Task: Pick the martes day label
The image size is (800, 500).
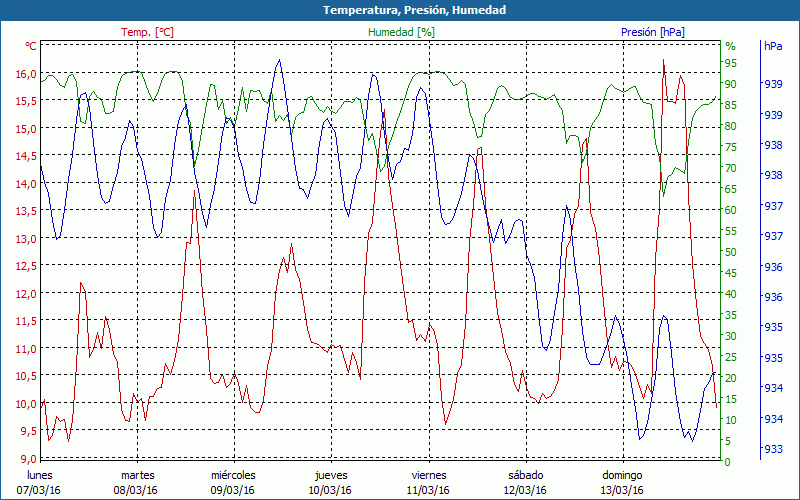Action: 137,475
